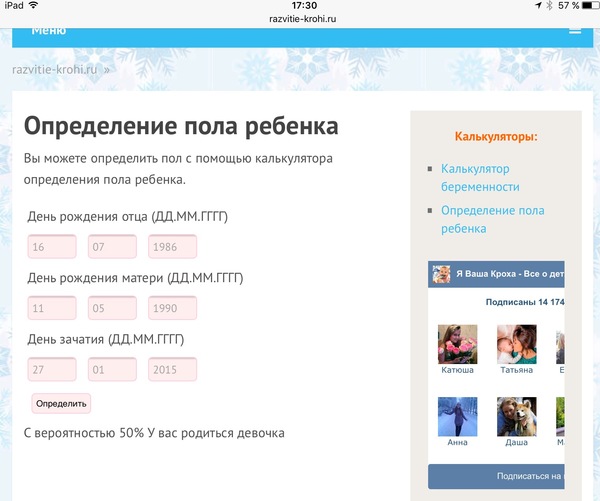Screen dimensions: 600x501
Task: Click the name Катюша under photo
Action: click(458, 370)
